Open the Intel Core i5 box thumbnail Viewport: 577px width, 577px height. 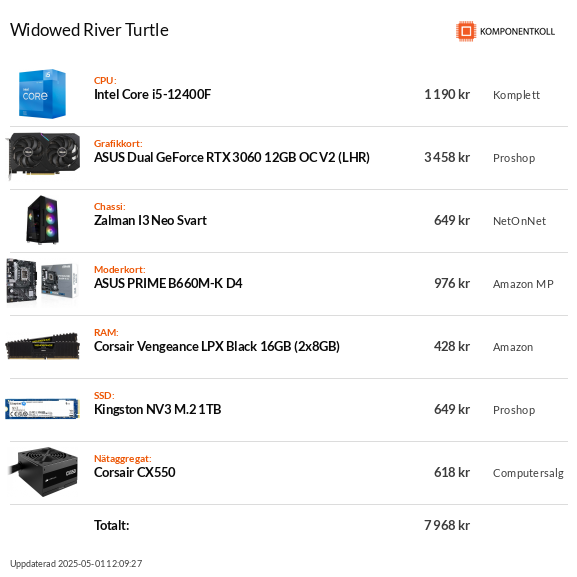(42, 94)
